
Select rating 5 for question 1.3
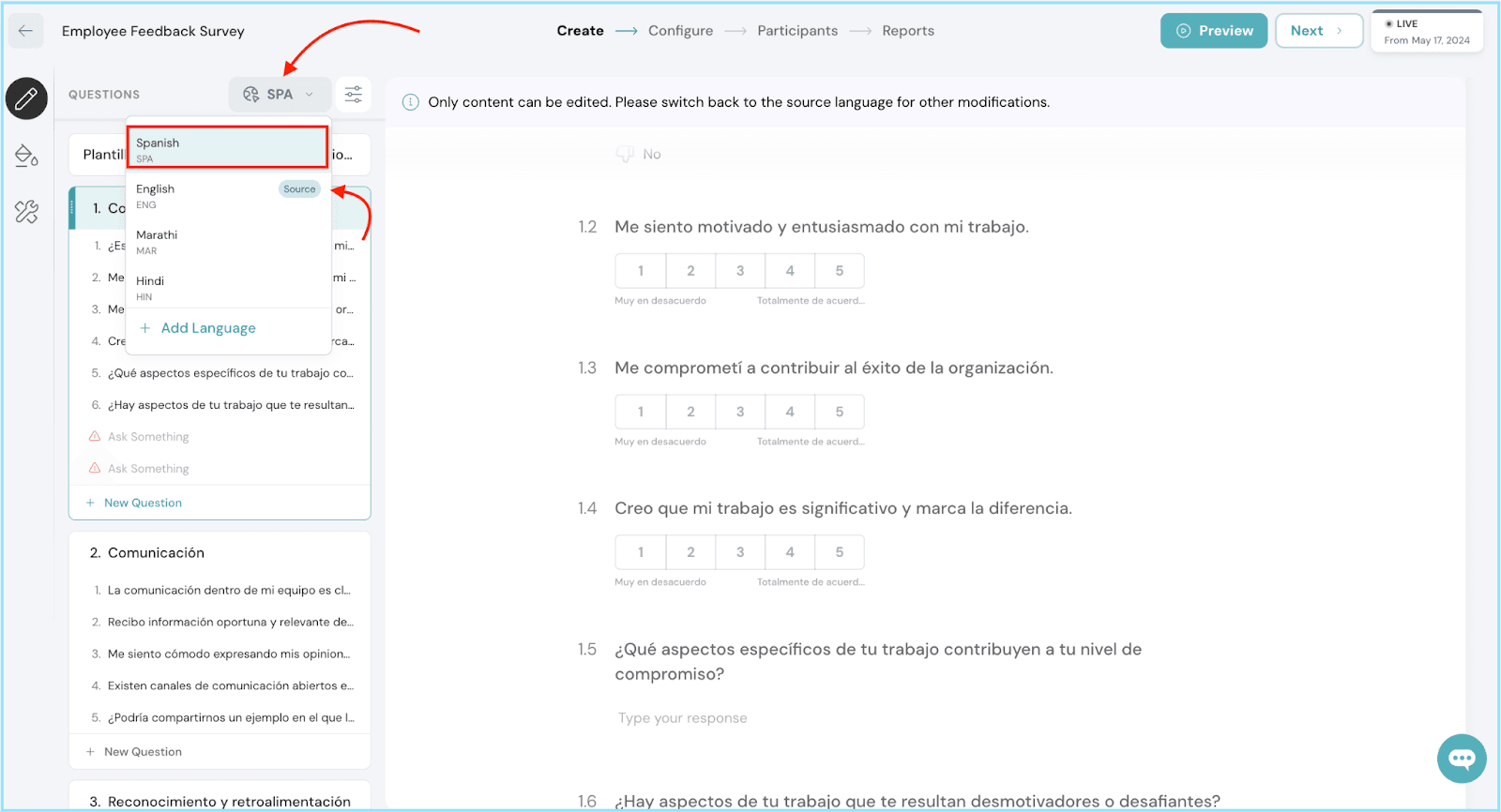[x=839, y=412]
